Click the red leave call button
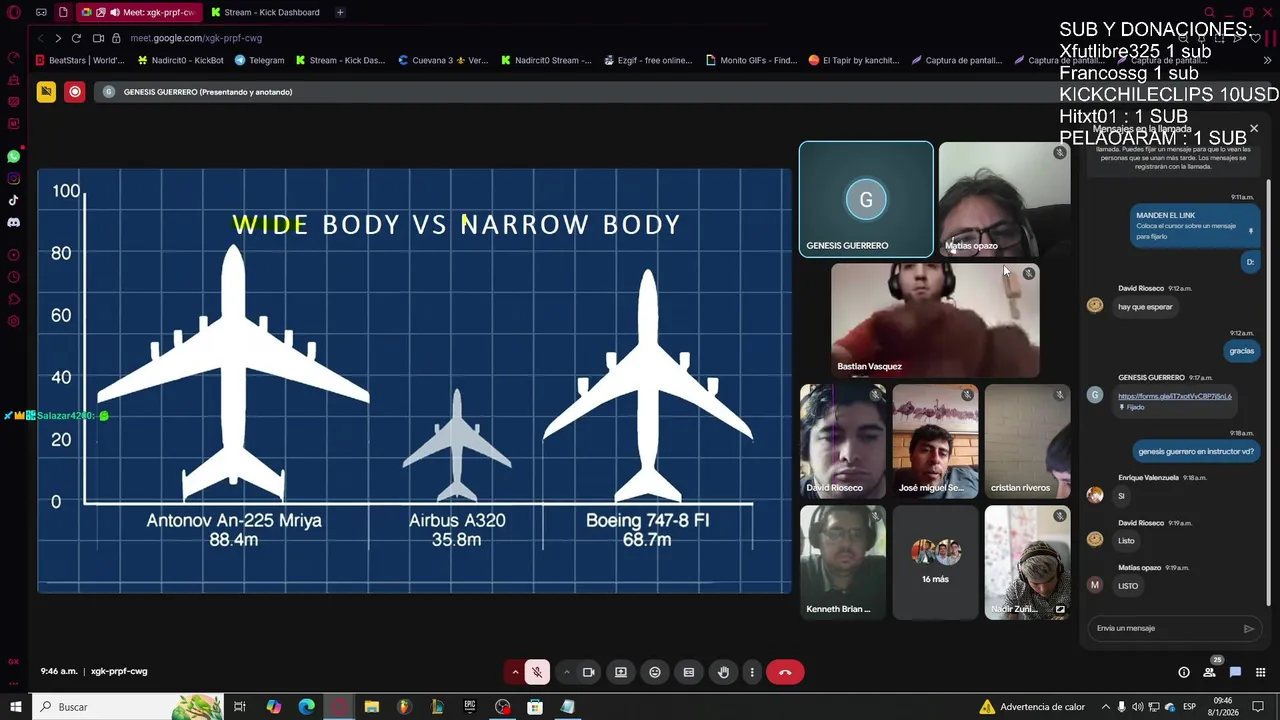 click(x=785, y=672)
